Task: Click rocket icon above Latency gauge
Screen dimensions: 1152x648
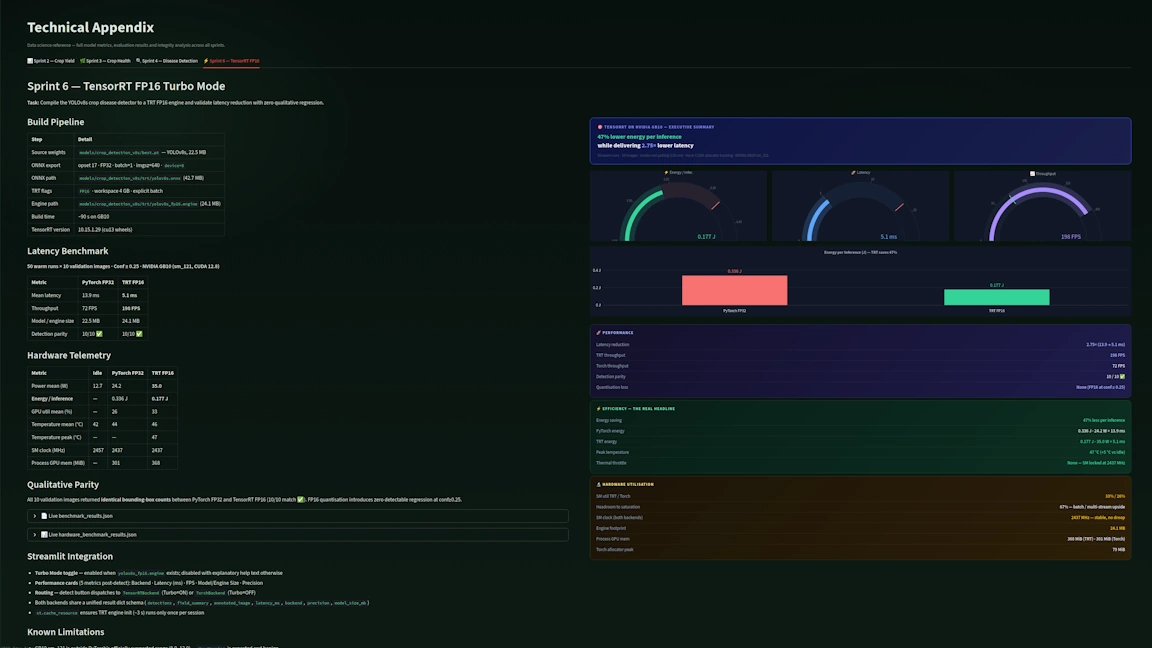Action: click(853, 173)
